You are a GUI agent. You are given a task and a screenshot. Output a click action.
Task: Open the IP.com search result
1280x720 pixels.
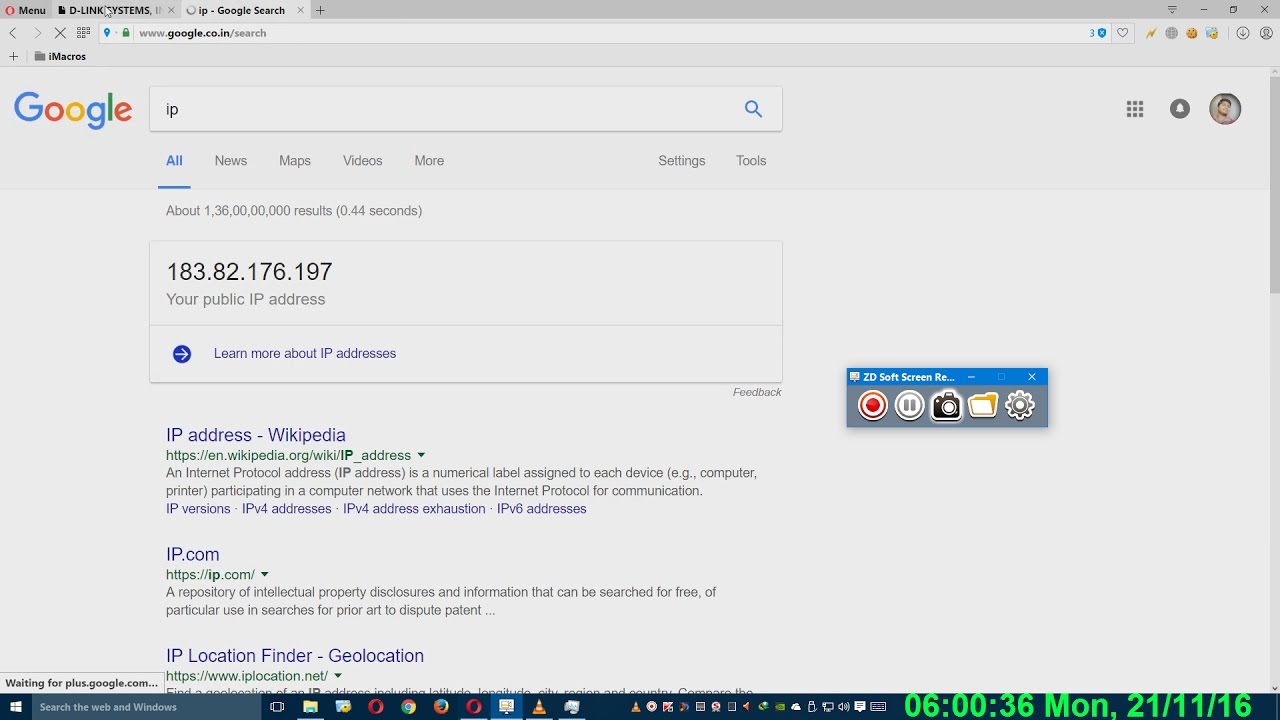point(193,554)
